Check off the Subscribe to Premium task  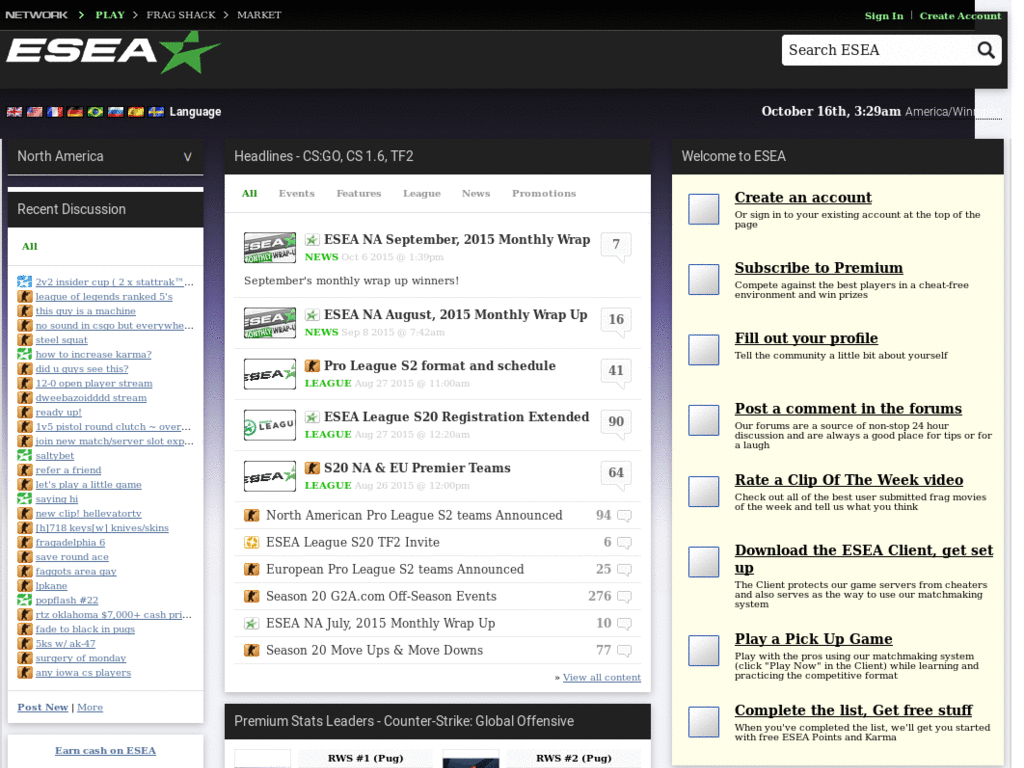click(703, 279)
